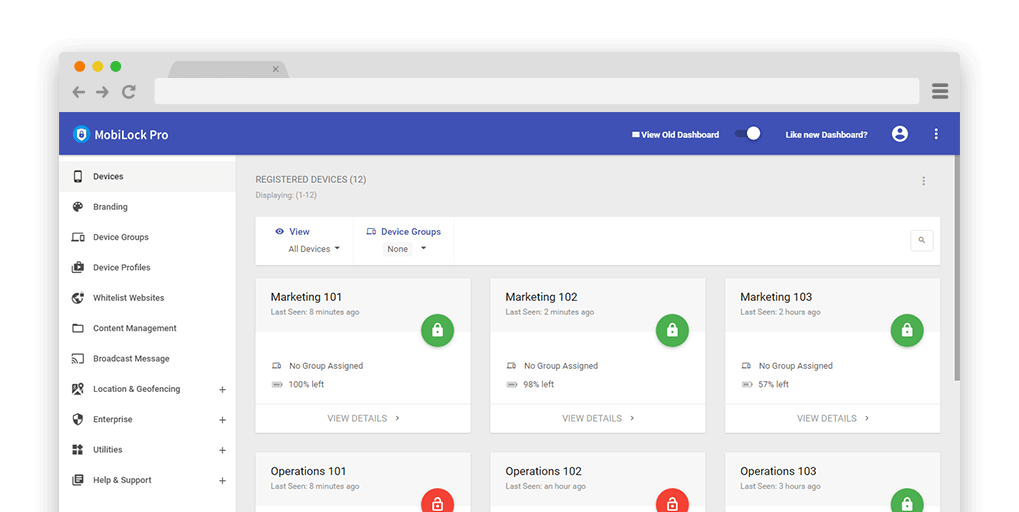
Task: Click the browser forward arrow
Action: coord(102,92)
